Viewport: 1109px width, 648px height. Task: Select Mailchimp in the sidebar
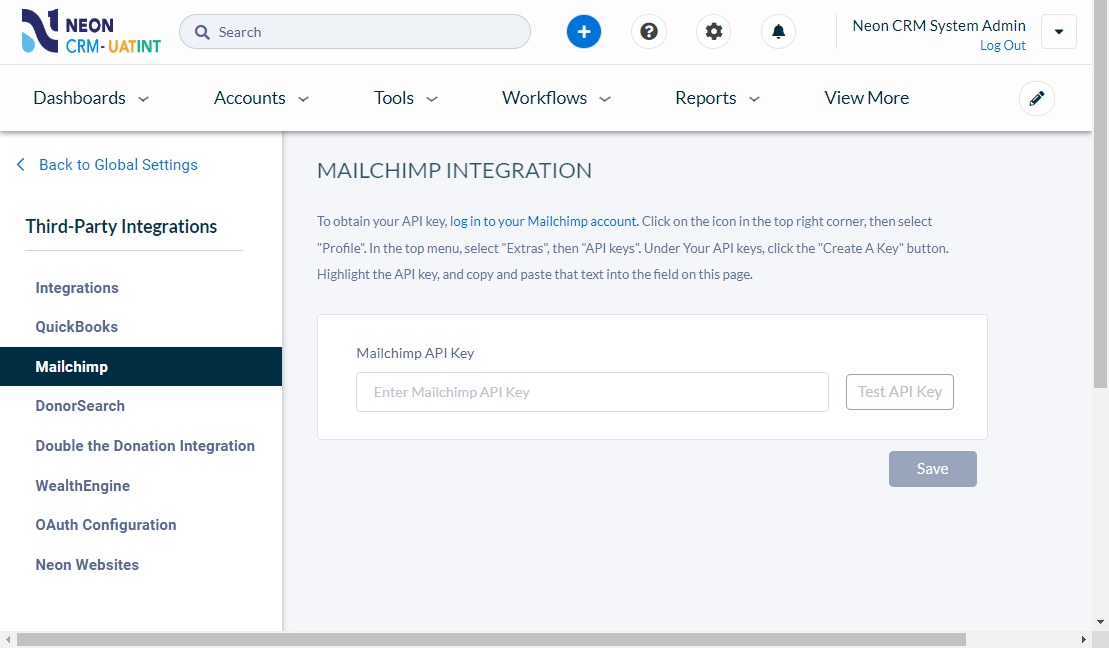click(x=141, y=366)
